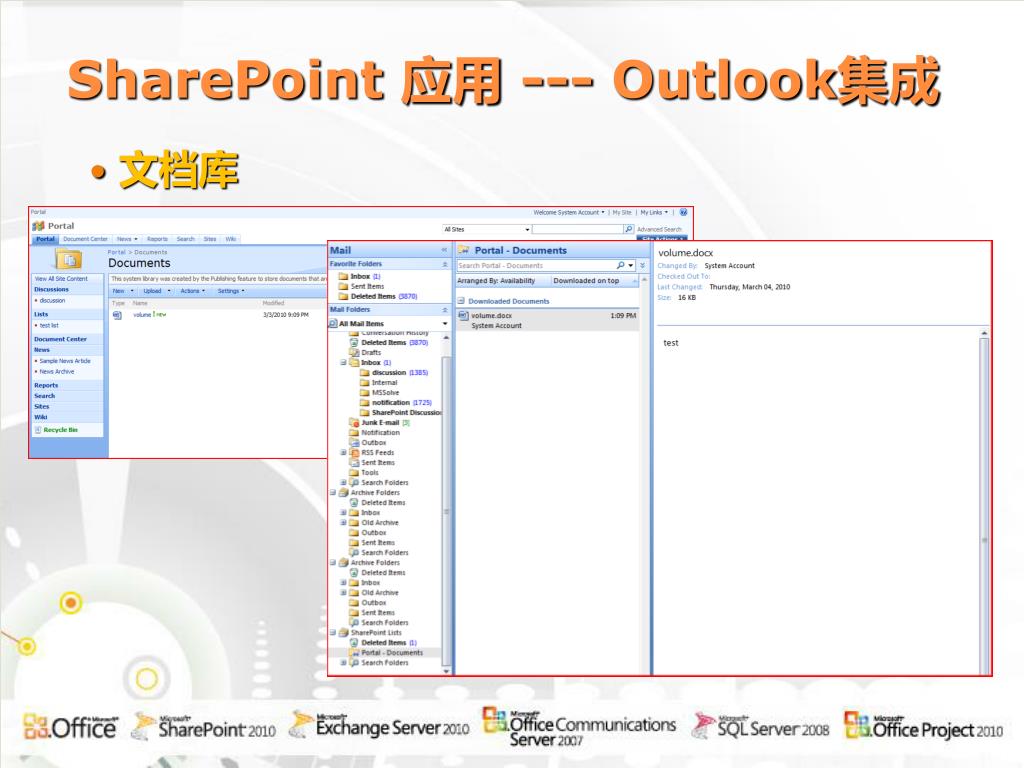Screen dimensions: 1024x768
Task: Open the News Archive link
Action: [57, 372]
